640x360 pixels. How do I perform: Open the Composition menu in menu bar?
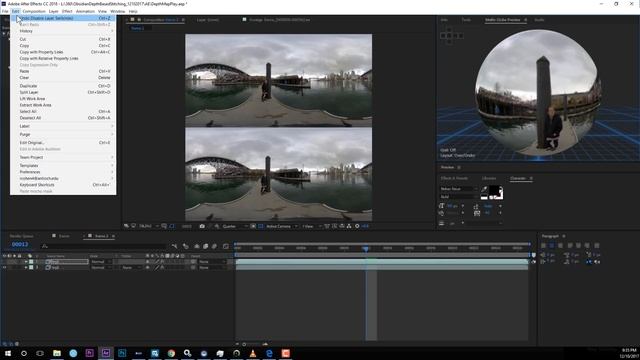[34, 11]
